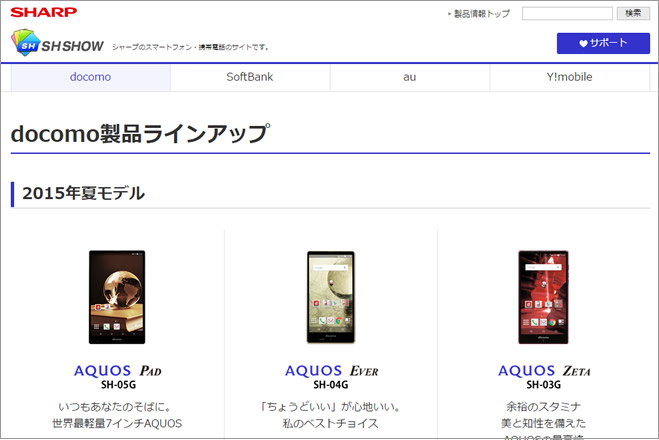Image resolution: width=659 pixels, height=440 pixels.
Task: Switch to the au tab
Action: pos(410,77)
